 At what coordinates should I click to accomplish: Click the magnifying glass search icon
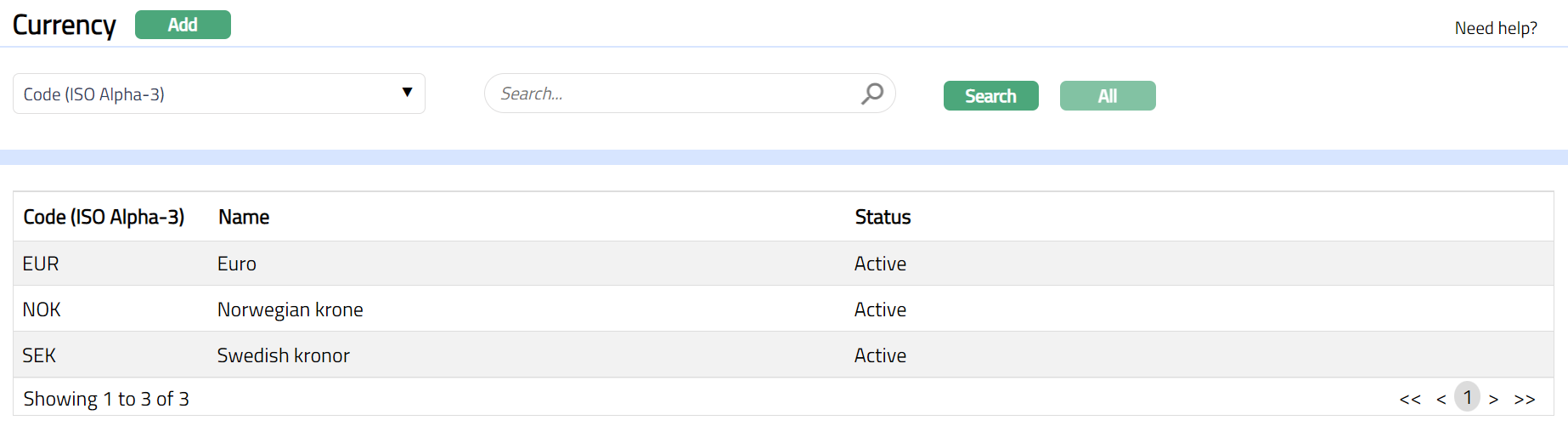(x=872, y=94)
